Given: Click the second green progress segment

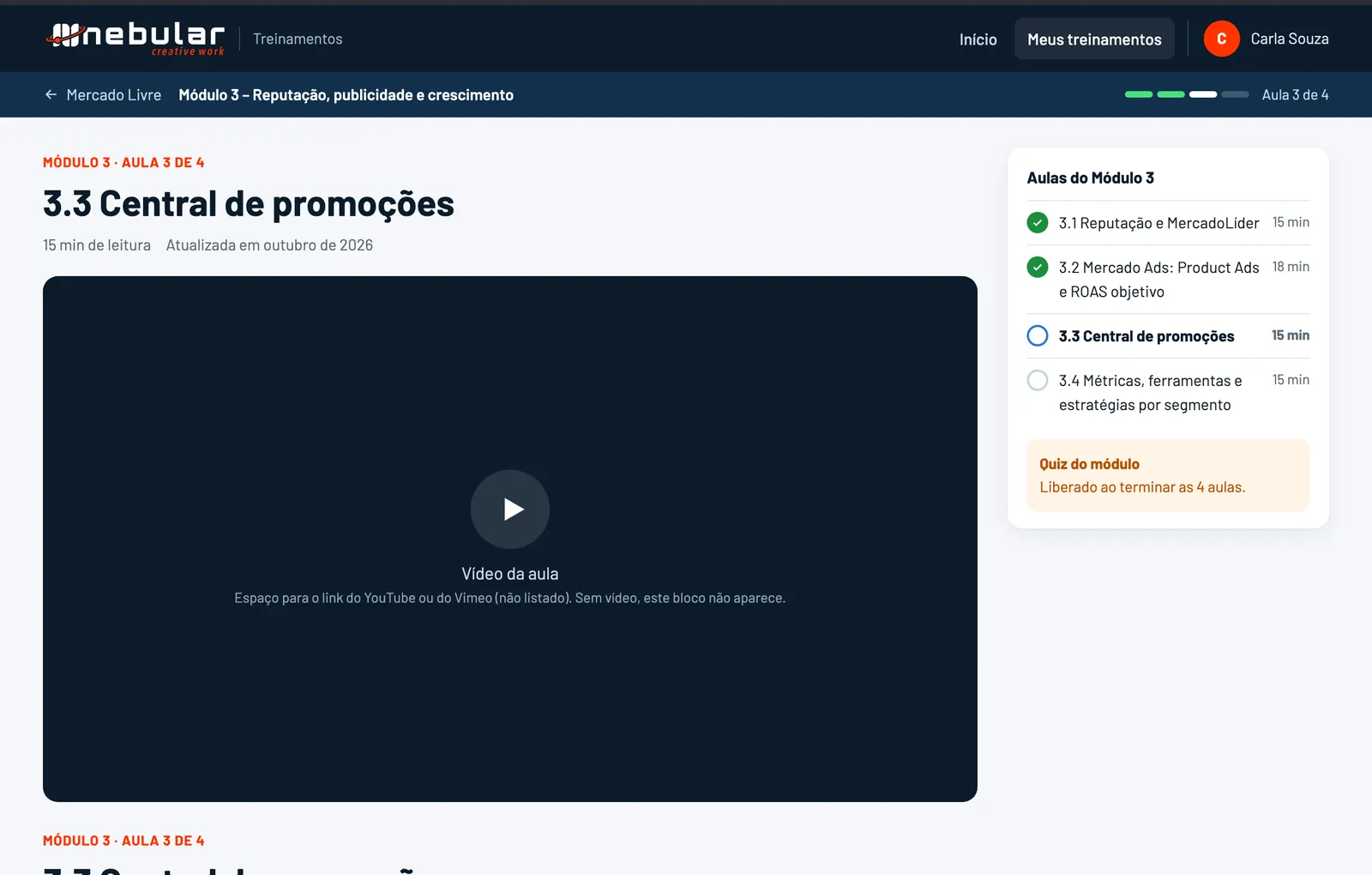Looking at the screenshot, I should (x=1170, y=94).
